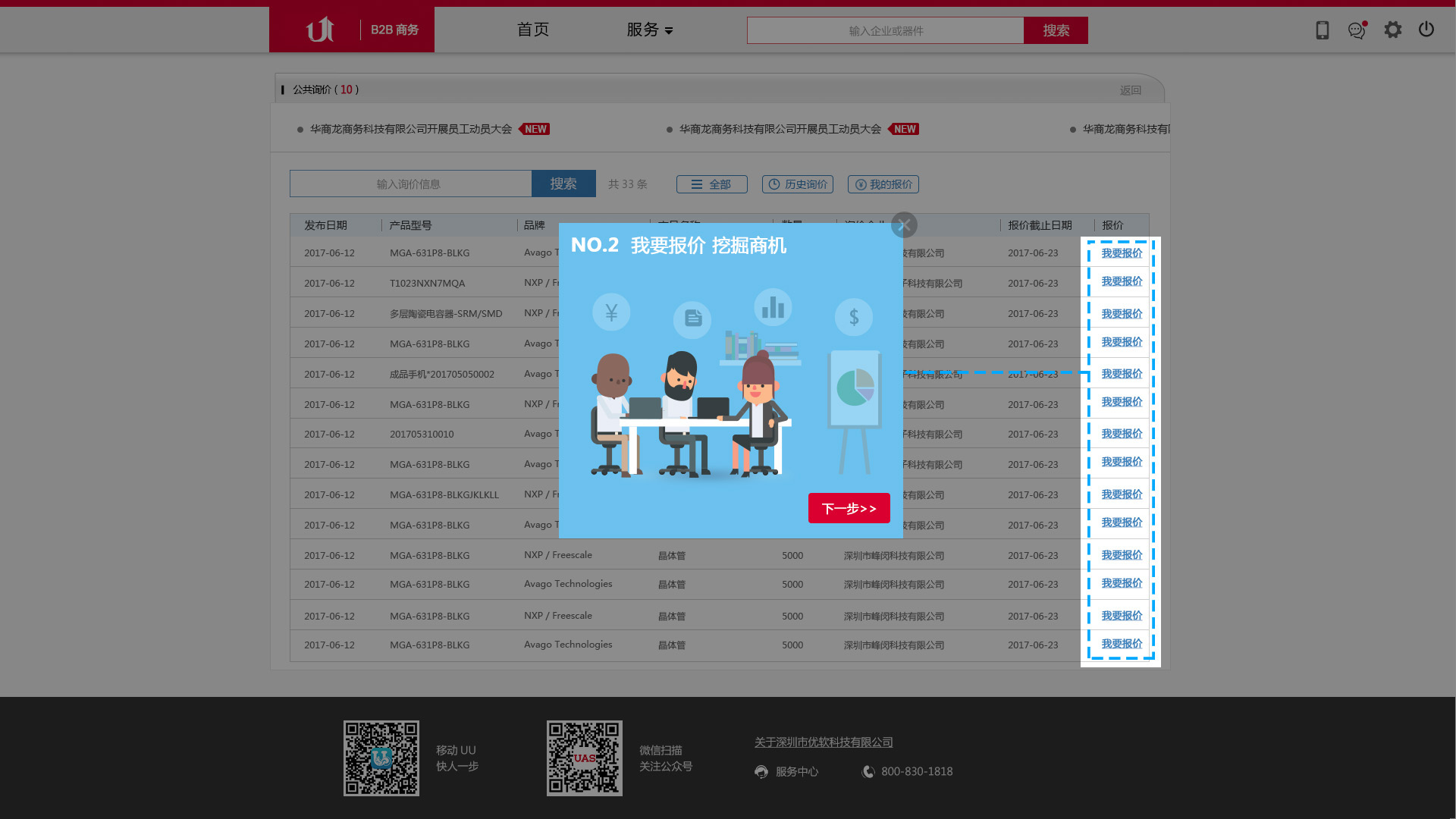Open the chat messages icon
The height and width of the screenshot is (819, 1456).
pos(1357,30)
